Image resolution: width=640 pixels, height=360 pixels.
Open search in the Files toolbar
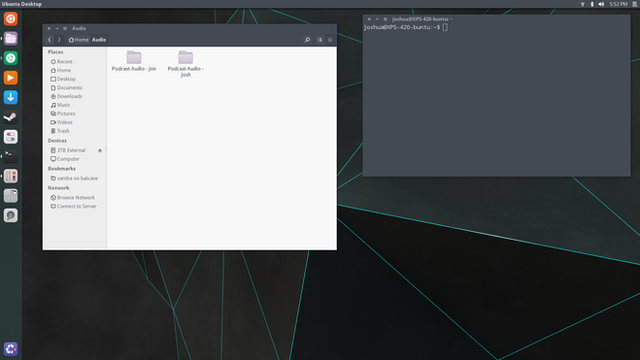[x=307, y=40]
